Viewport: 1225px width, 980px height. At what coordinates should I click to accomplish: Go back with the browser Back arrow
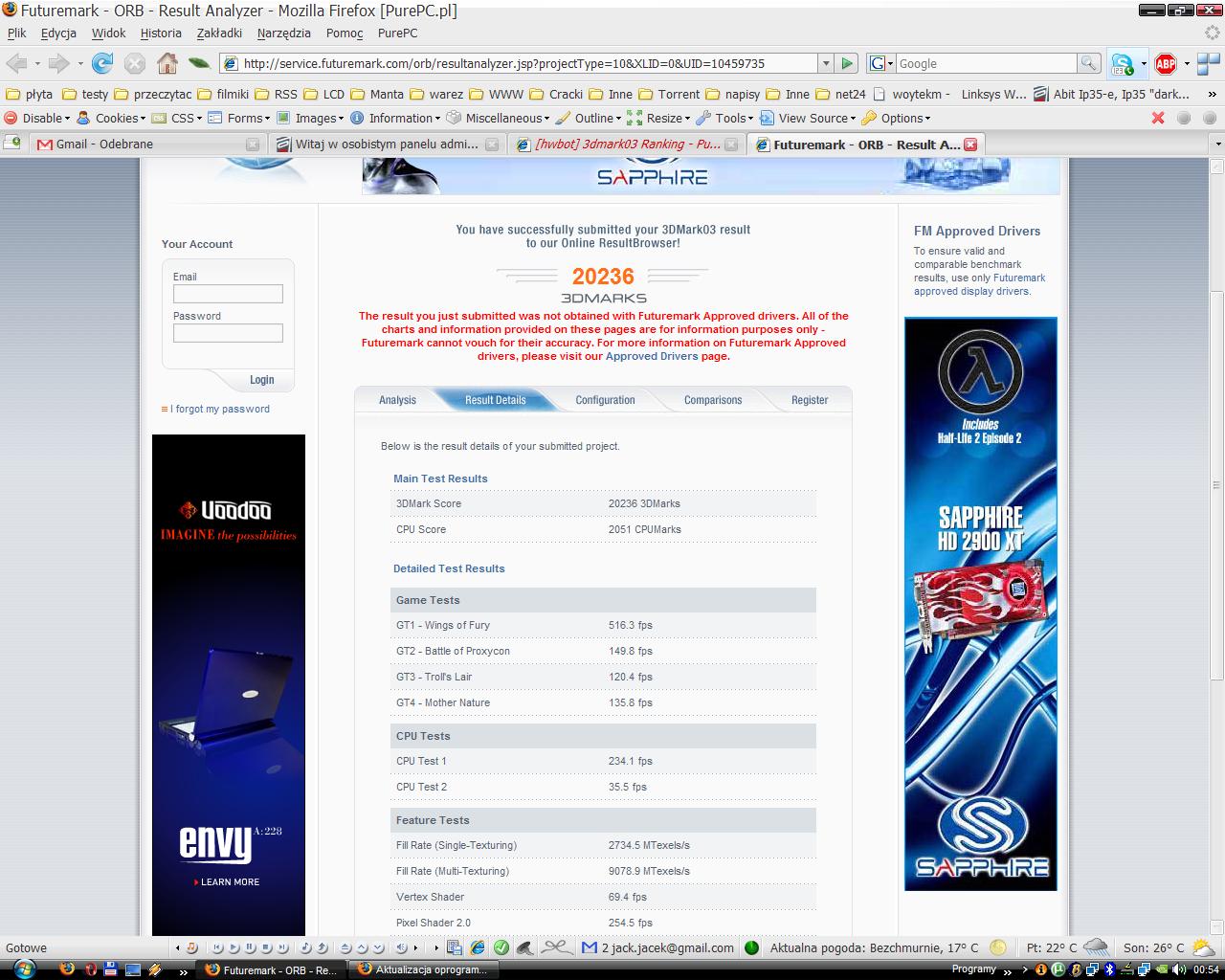click(16, 63)
